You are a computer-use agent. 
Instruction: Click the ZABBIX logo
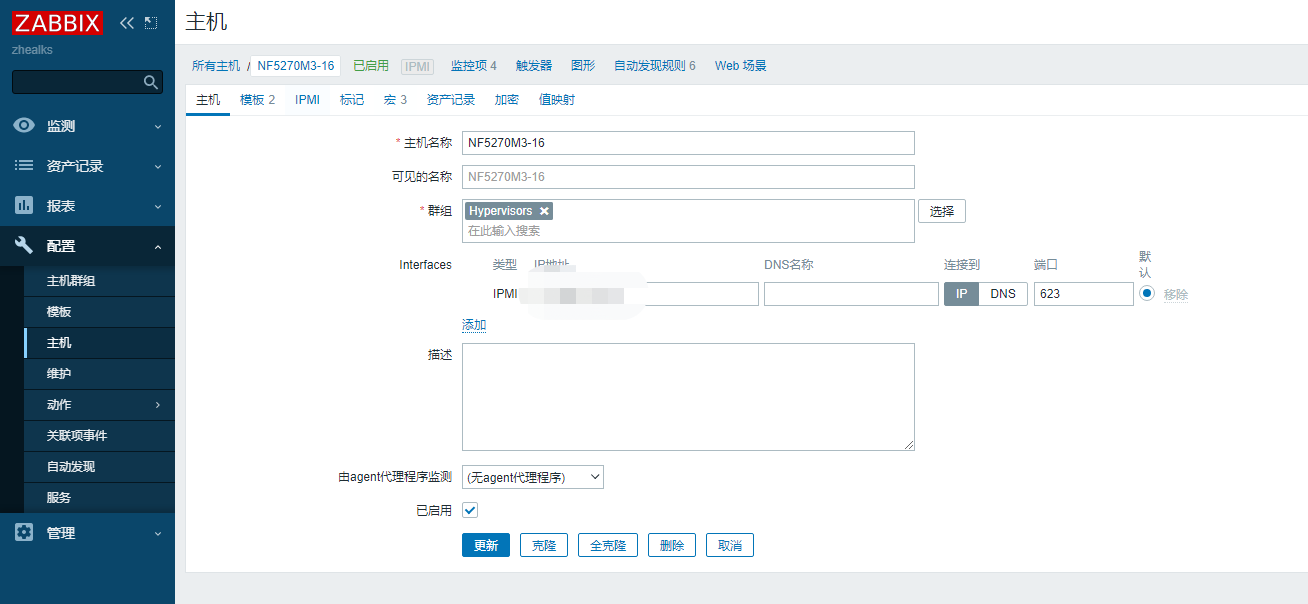58,22
